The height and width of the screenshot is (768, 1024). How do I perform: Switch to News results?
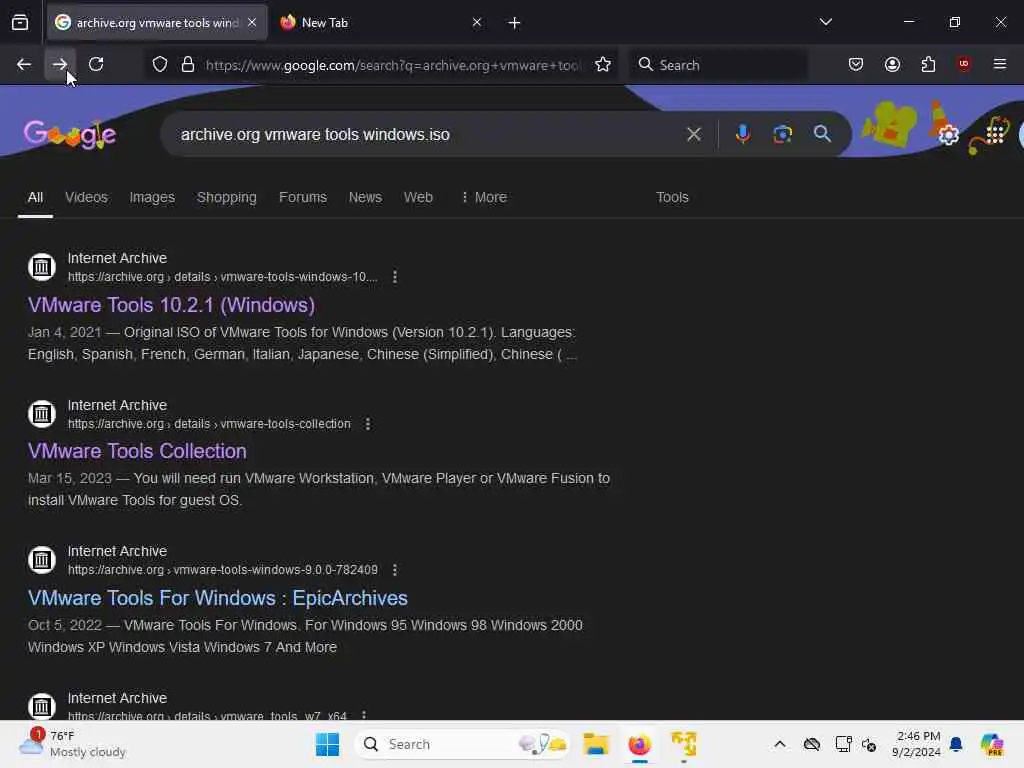tap(365, 197)
